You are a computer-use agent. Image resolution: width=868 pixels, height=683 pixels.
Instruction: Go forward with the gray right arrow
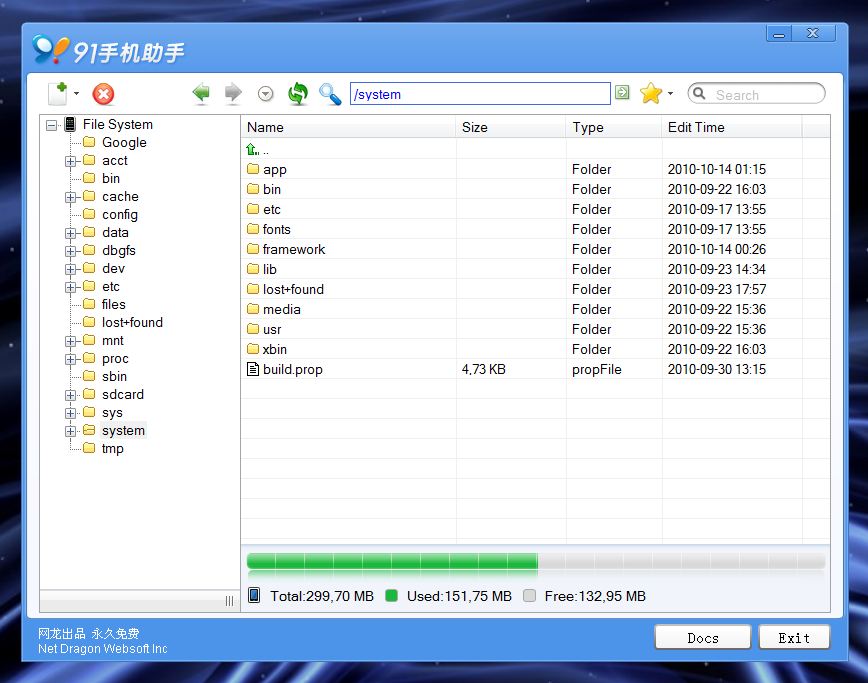[233, 94]
